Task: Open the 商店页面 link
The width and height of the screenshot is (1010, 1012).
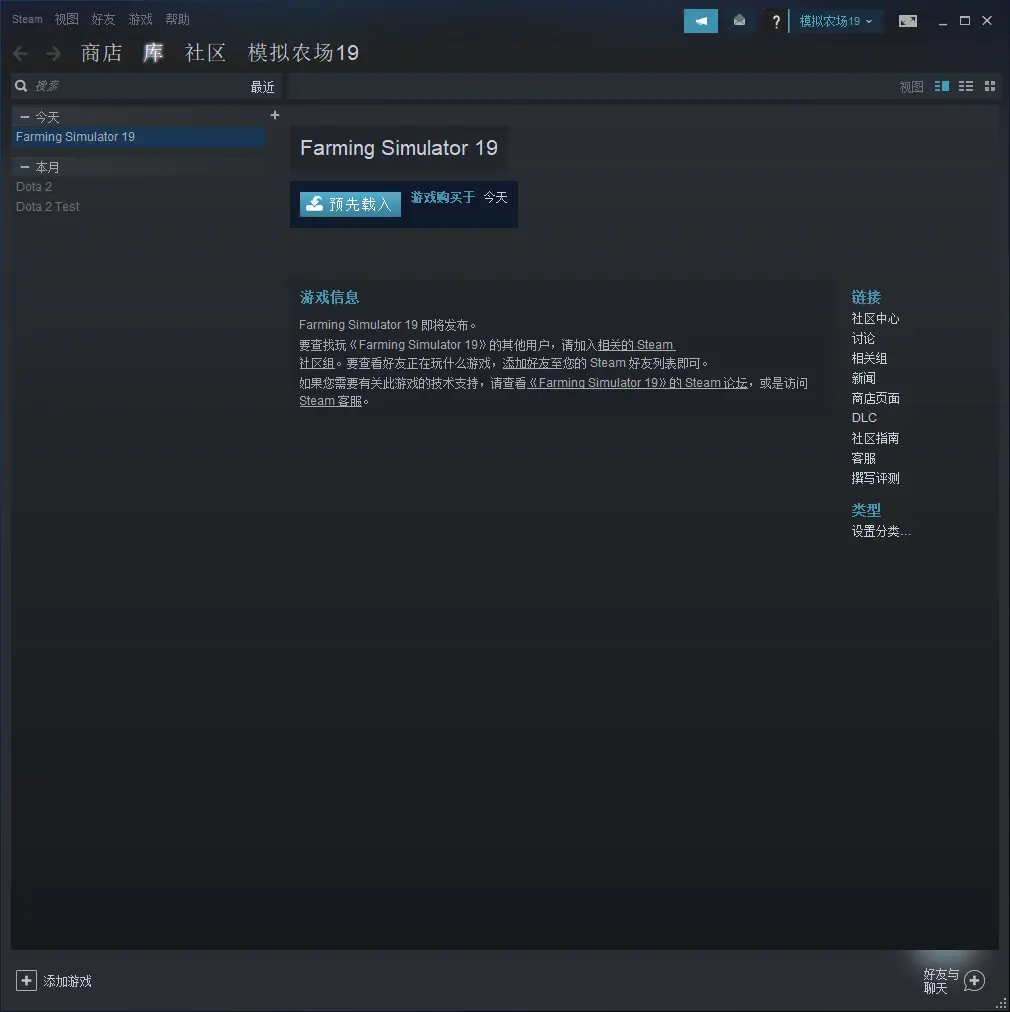Action: (875, 398)
